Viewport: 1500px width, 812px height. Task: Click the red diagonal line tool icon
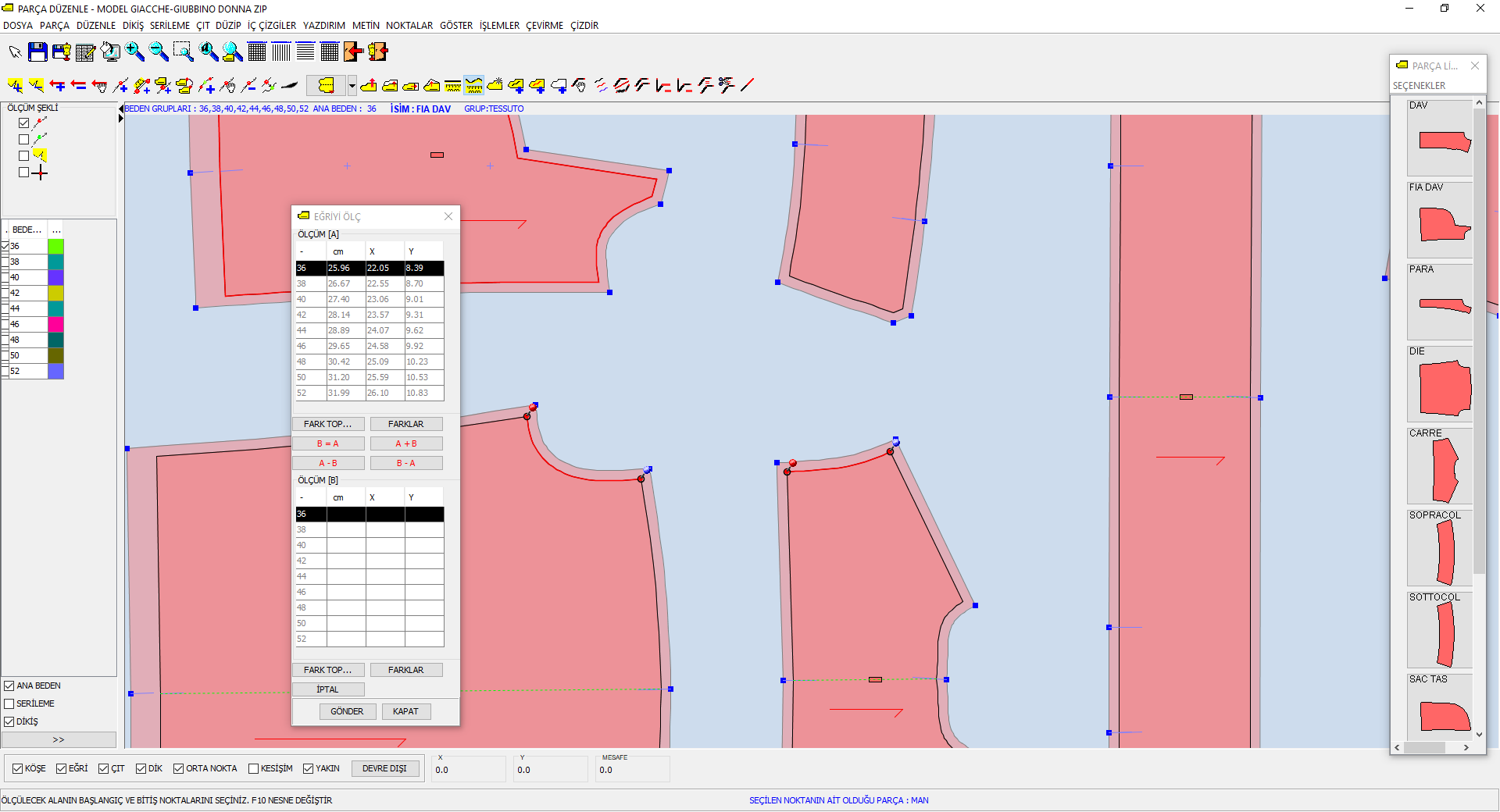coord(748,85)
